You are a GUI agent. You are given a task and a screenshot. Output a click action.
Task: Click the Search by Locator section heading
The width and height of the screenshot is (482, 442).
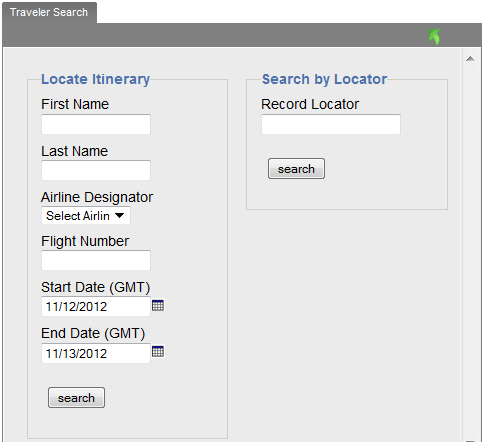pos(324,79)
